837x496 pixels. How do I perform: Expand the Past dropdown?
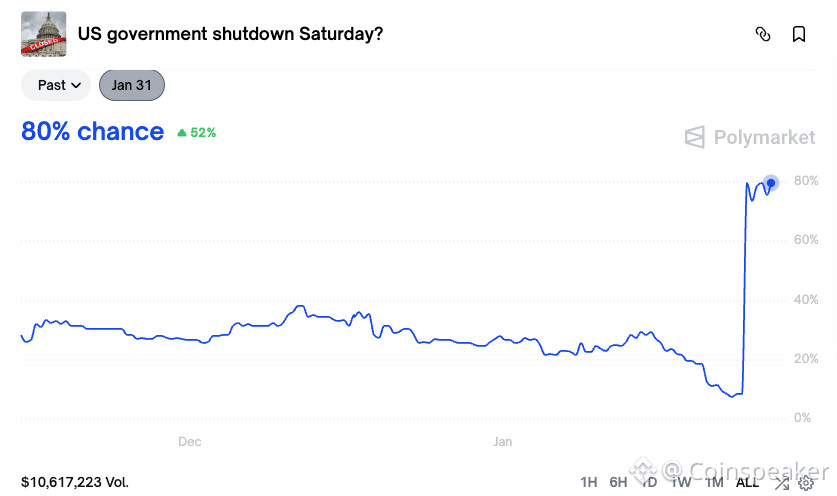pyautogui.click(x=56, y=85)
